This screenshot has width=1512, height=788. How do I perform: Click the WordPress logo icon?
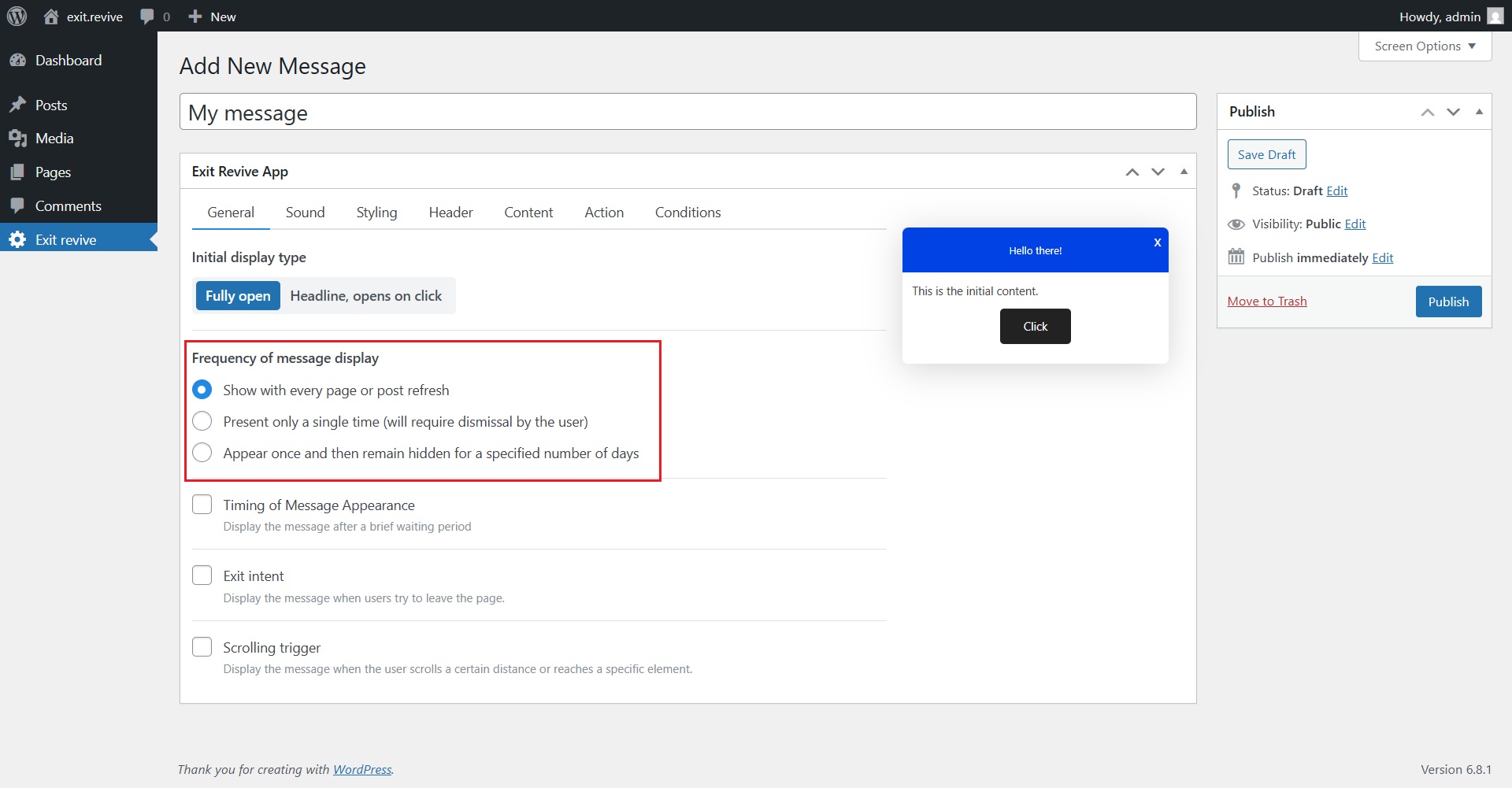[x=17, y=16]
